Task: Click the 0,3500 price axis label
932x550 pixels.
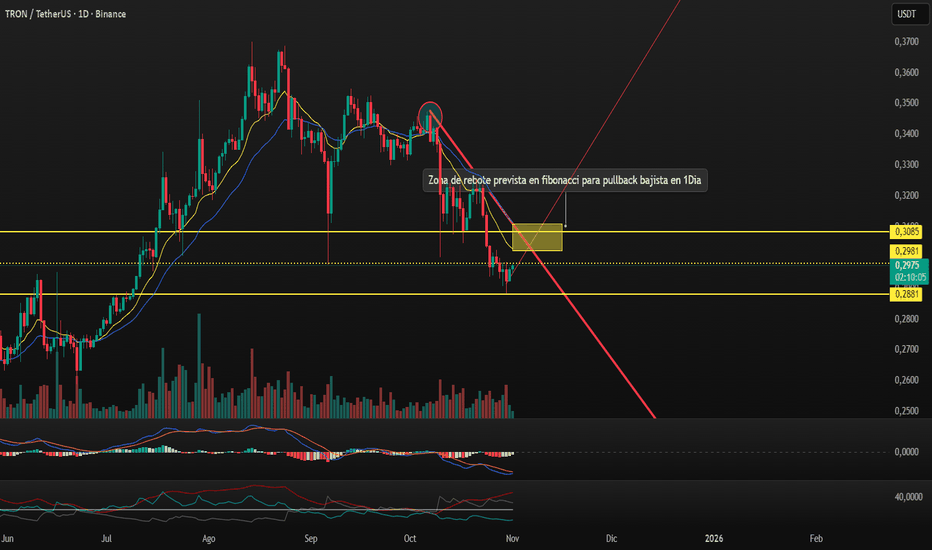Action: tap(906, 103)
